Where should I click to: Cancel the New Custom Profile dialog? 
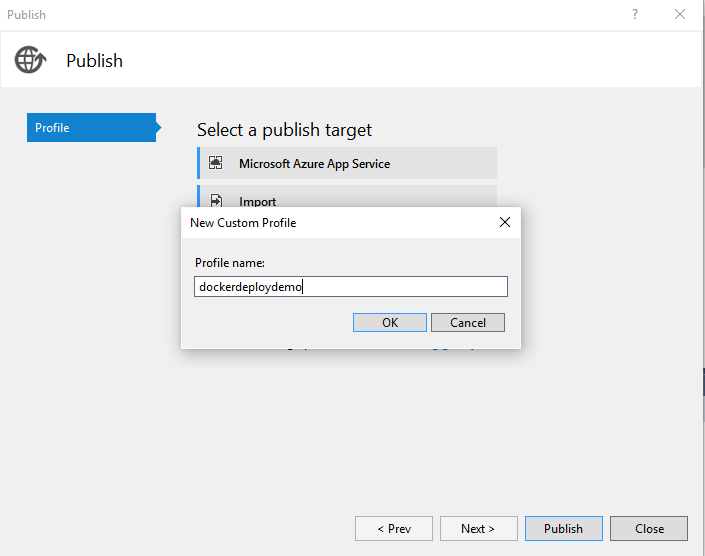point(468,322)
